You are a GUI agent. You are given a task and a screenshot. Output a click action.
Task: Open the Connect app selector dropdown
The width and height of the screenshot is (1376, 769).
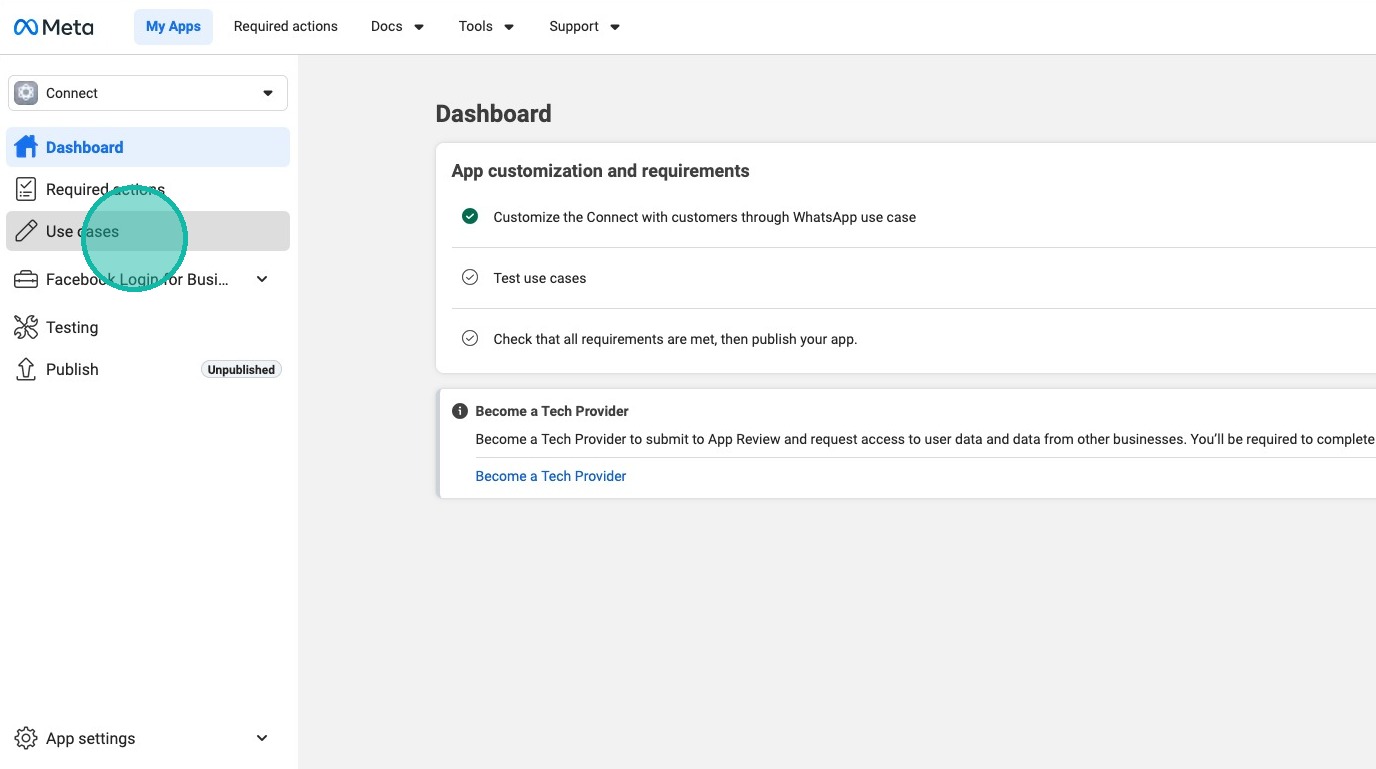pyautogui.click(x=267, y=93)
